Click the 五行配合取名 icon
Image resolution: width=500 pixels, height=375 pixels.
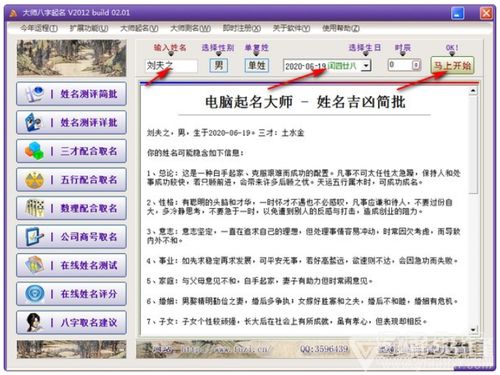click(x=34, y=180)
